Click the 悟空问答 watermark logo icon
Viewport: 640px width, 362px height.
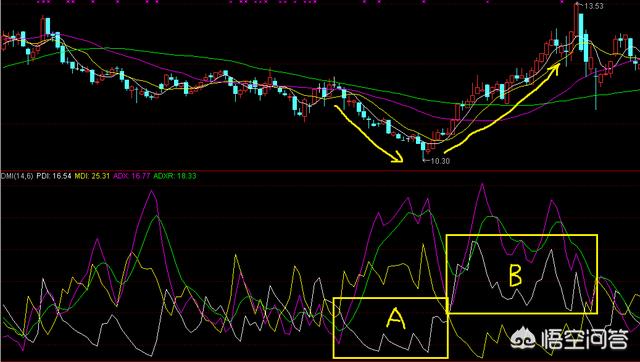pos(524,338)
